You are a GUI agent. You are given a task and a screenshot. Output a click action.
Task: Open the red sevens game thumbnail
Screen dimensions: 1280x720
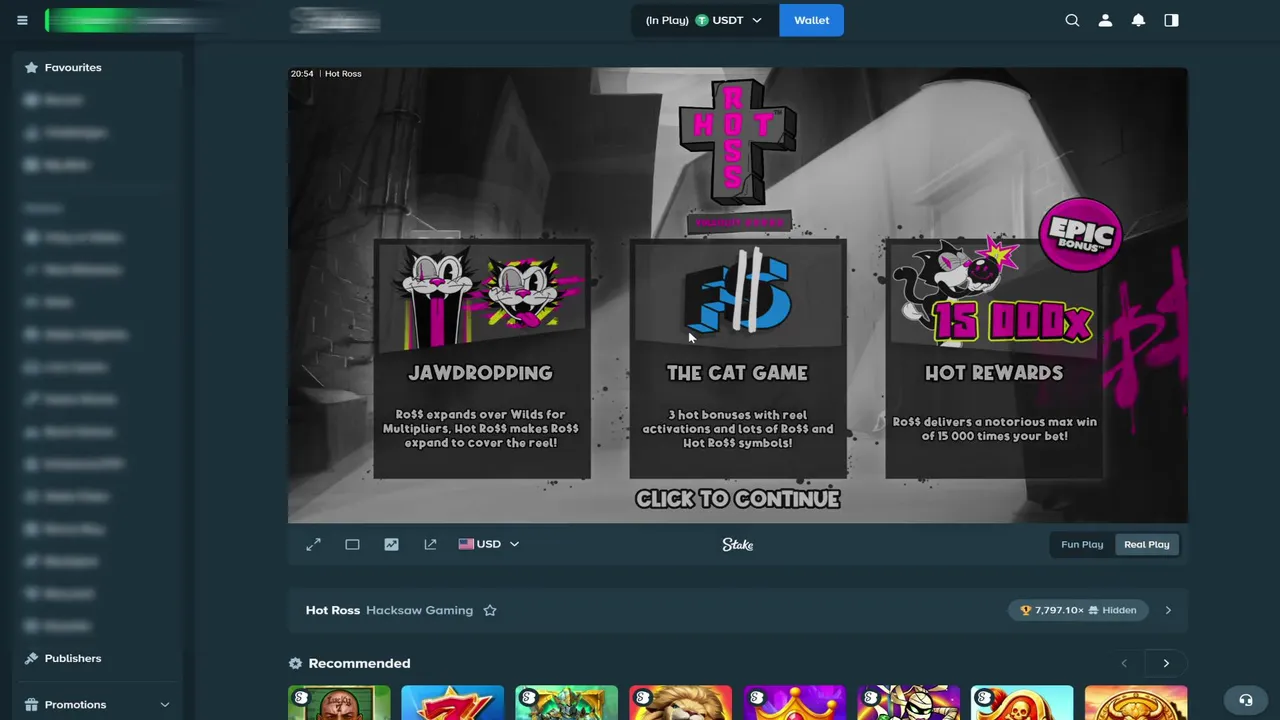(x=453, y=703)
